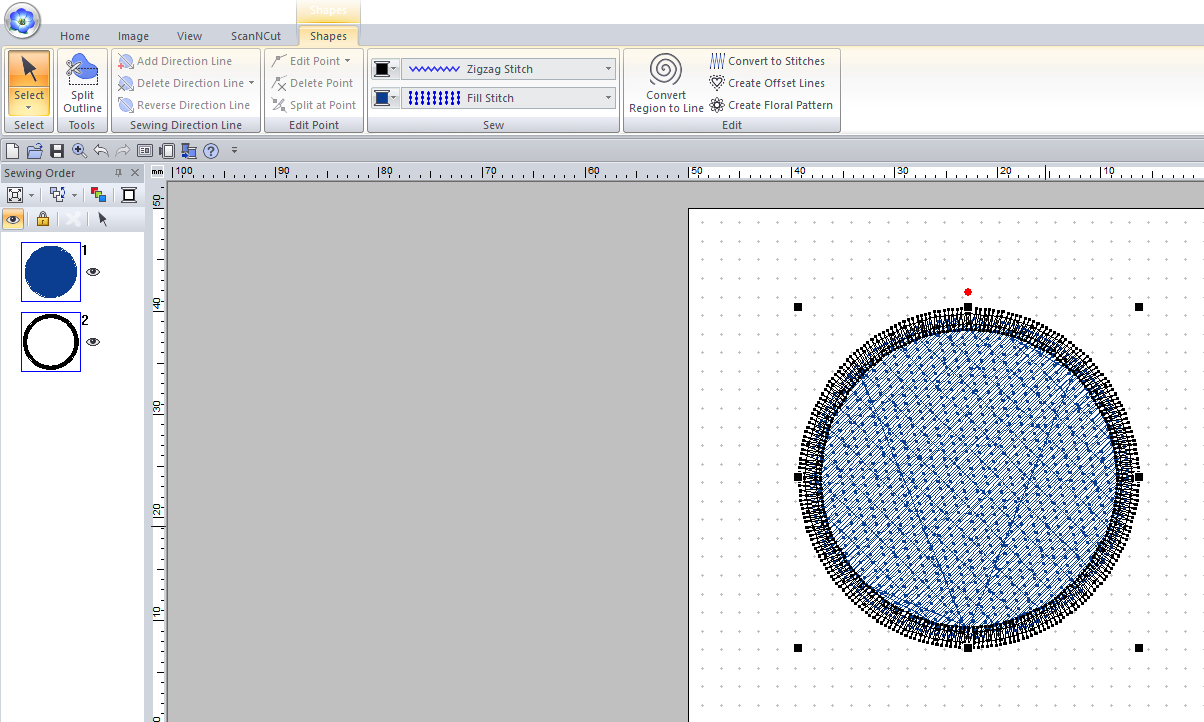Click the Save floppy disk icon

pos(57,151)
